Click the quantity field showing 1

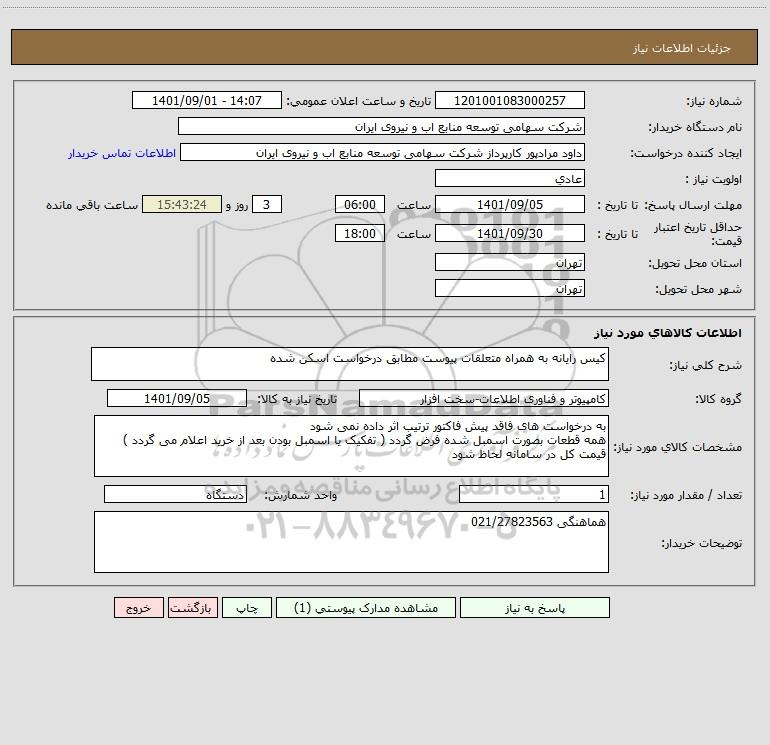534,495
